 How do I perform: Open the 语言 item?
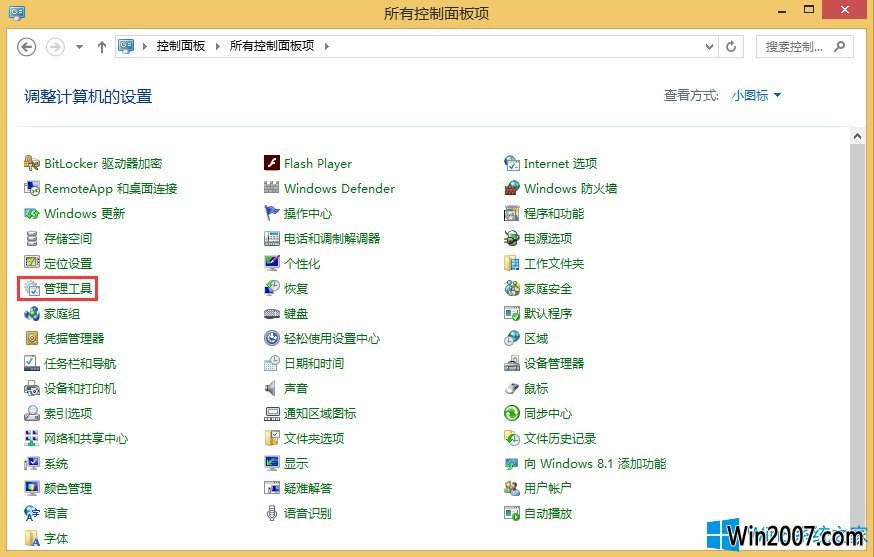[x=46, y=513]
